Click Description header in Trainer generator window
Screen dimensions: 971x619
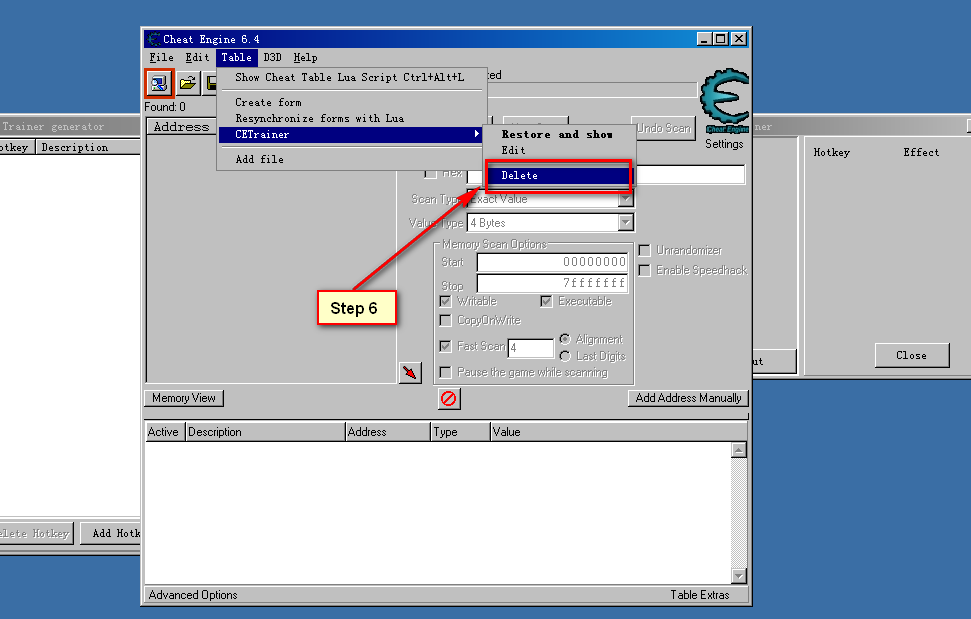tap(88, 147)
